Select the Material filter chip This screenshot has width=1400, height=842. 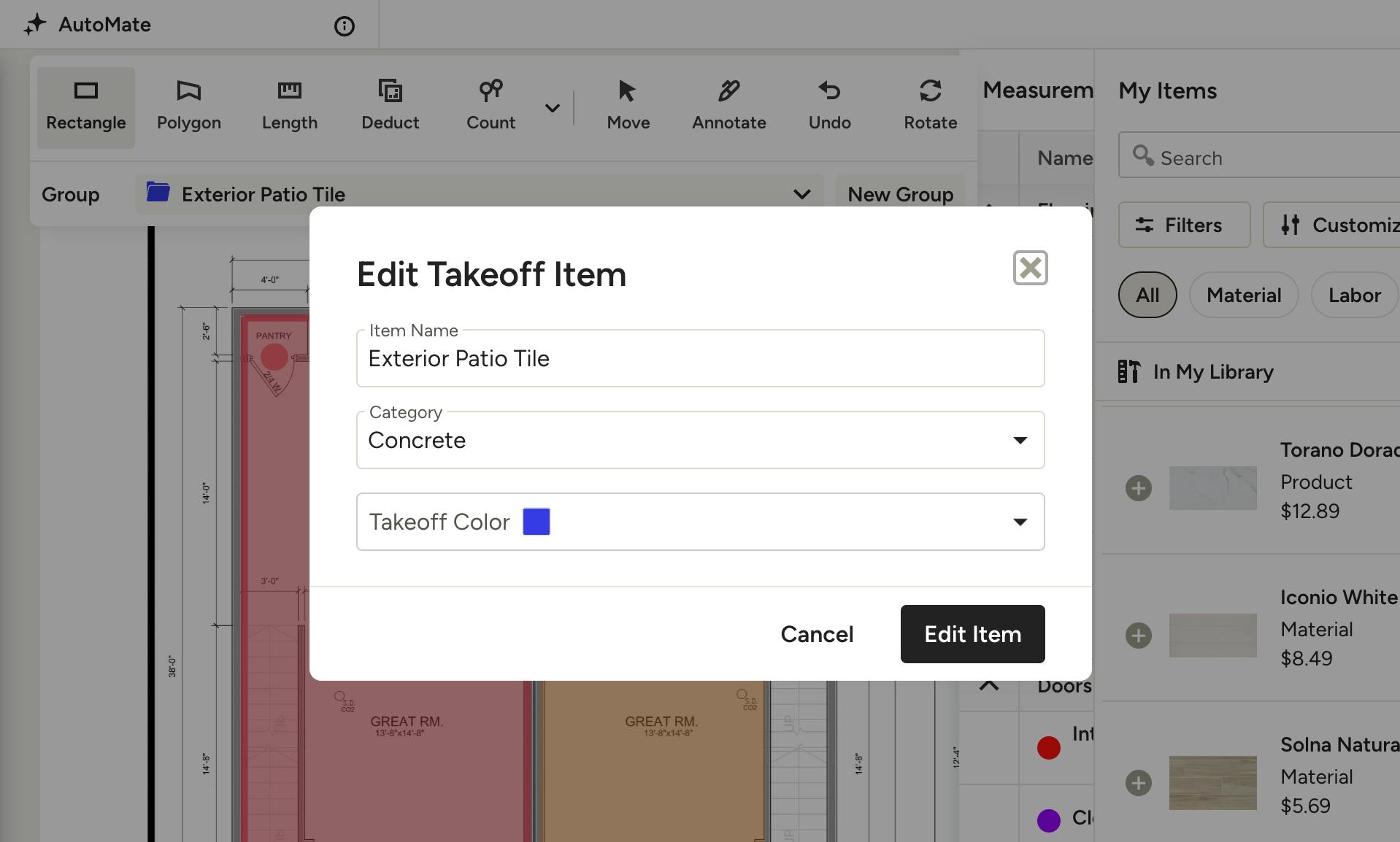tap(1244, 295)
